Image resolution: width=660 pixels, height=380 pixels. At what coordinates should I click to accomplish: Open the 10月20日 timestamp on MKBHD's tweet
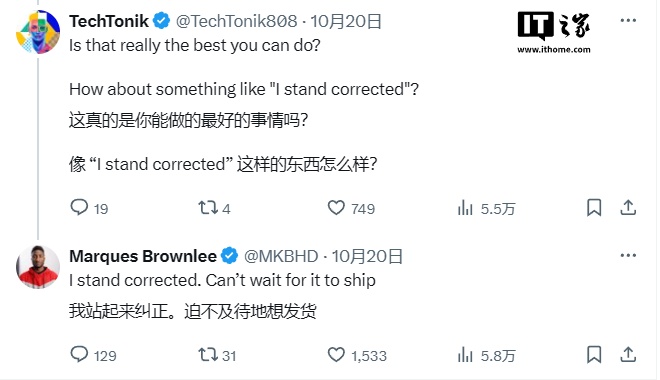coord(367,256)
